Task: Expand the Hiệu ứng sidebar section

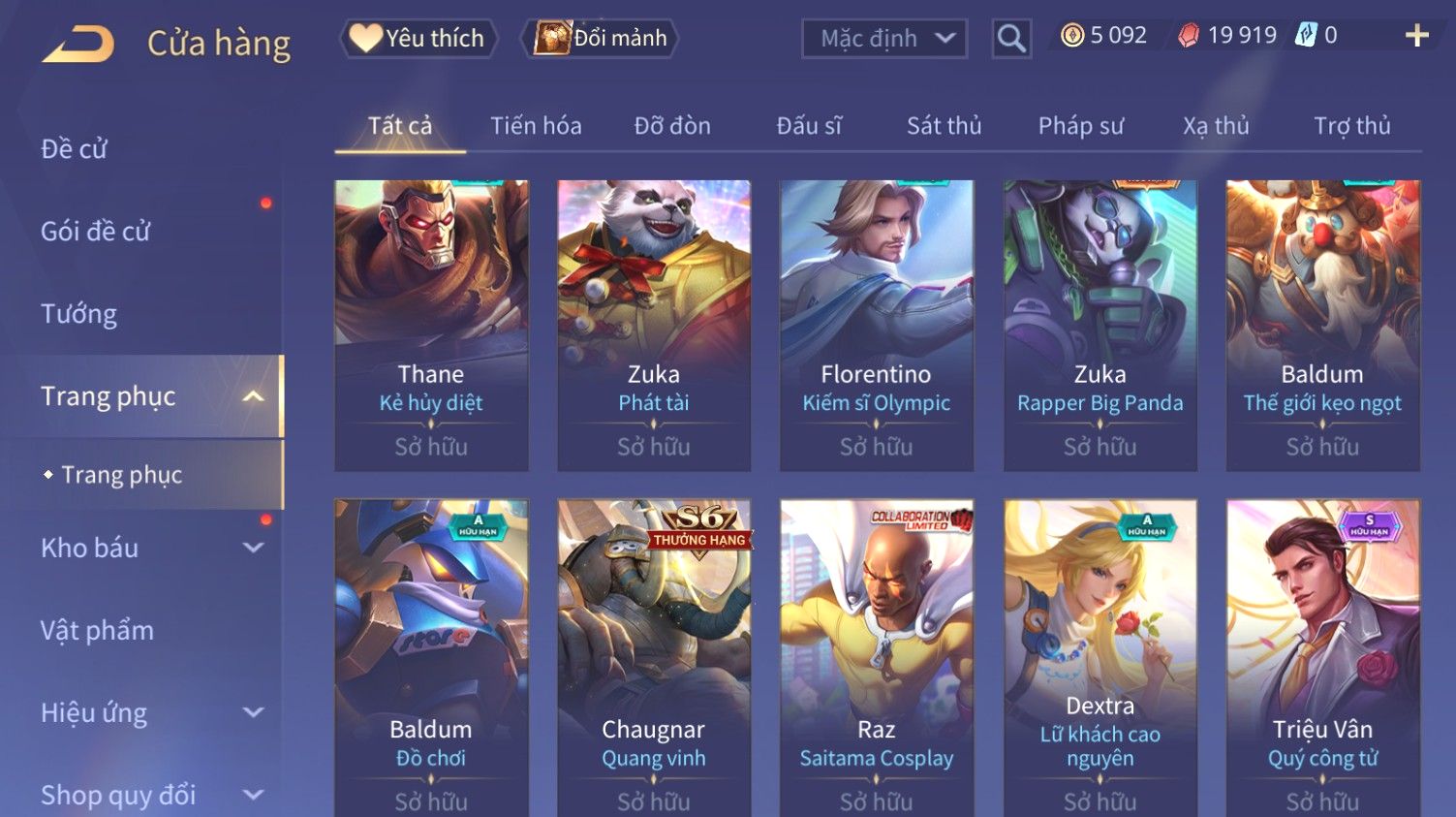Action: coord(253,712)
